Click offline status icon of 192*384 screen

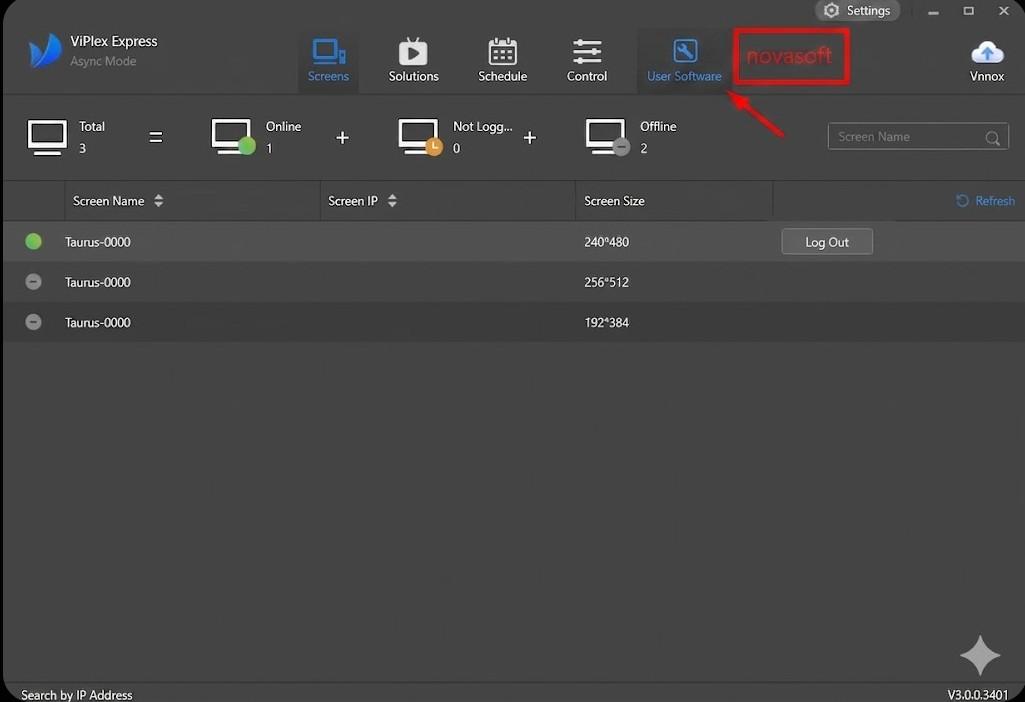point(33,322)
